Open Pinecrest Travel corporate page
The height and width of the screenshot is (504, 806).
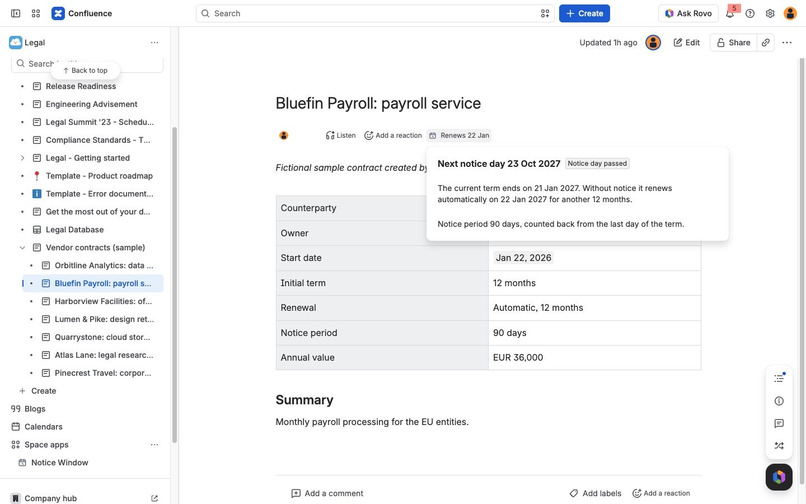[x=103, y=373]
